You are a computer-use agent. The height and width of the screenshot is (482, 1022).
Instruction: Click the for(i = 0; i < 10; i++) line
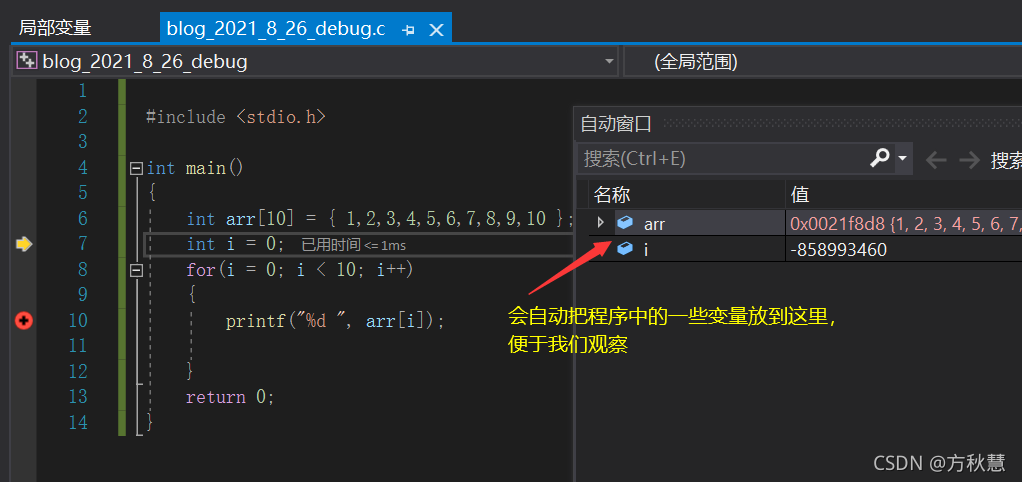tap(299, 270)
